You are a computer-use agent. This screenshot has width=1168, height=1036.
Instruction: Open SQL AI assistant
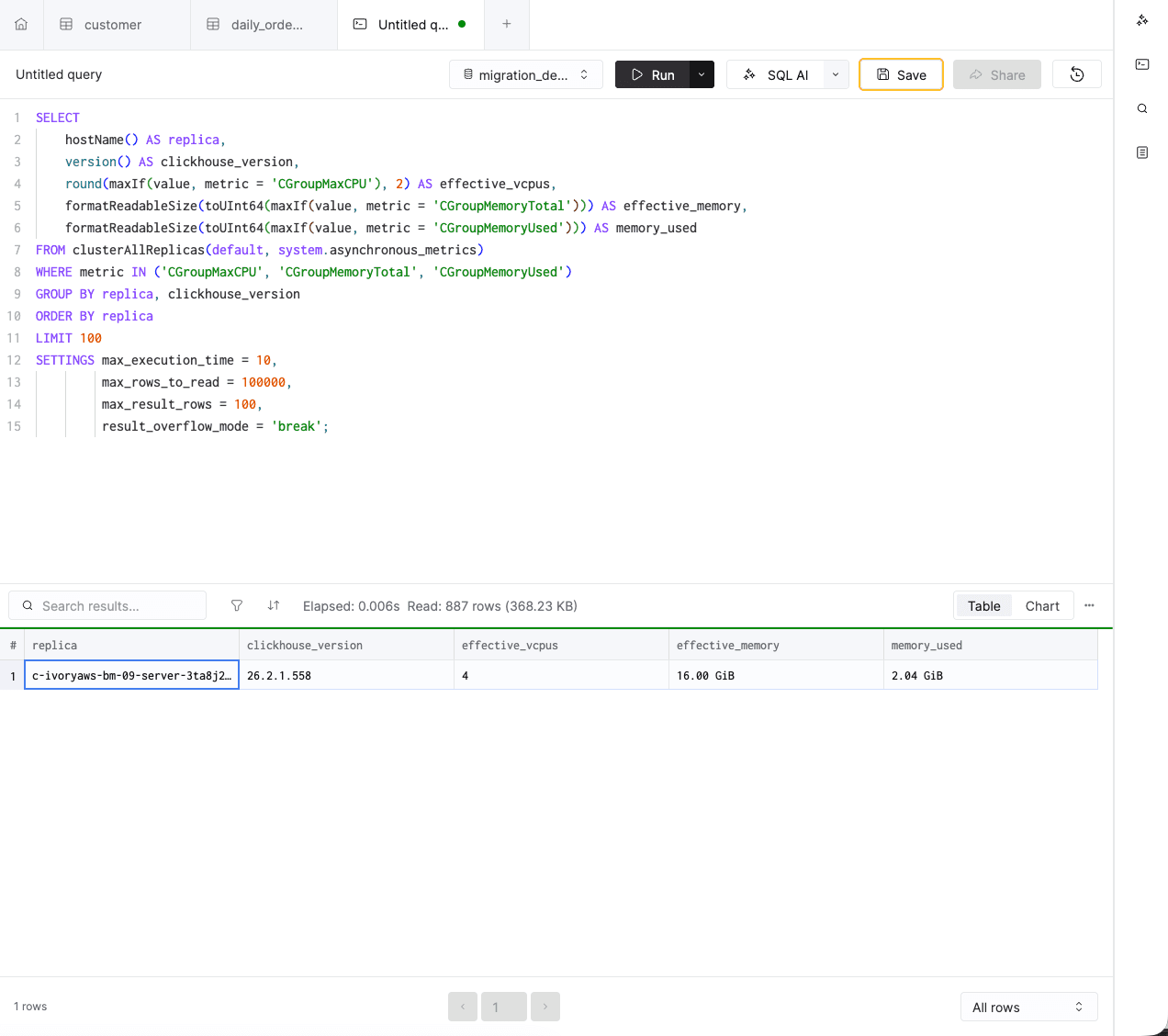[x=776, y=74]
